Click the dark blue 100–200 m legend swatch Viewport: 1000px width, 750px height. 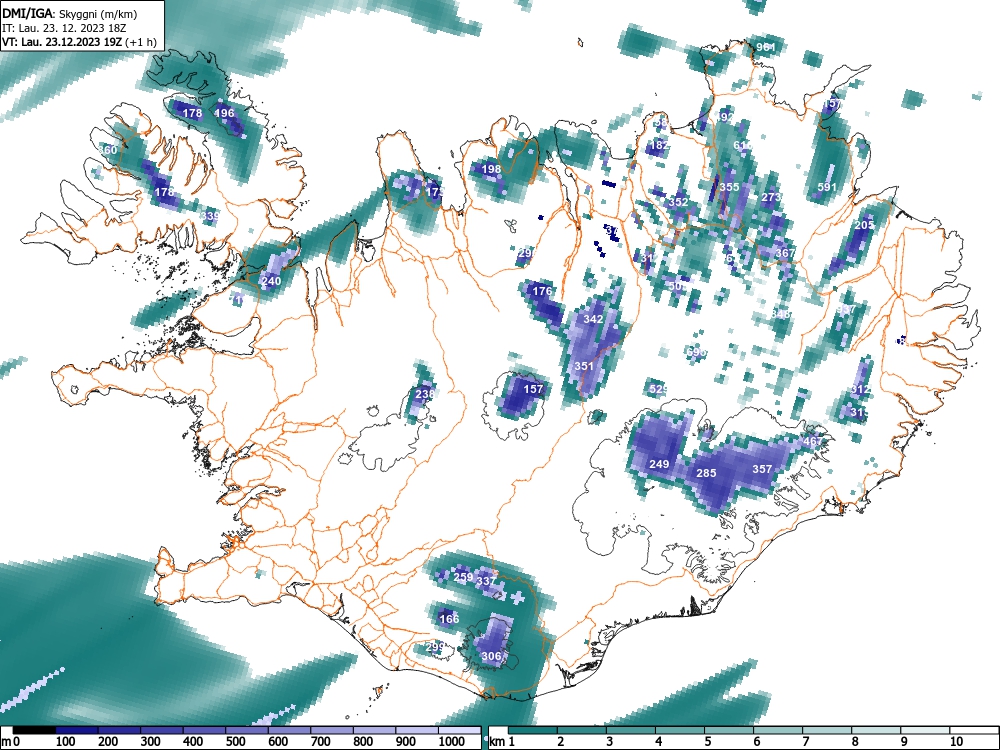77,730
